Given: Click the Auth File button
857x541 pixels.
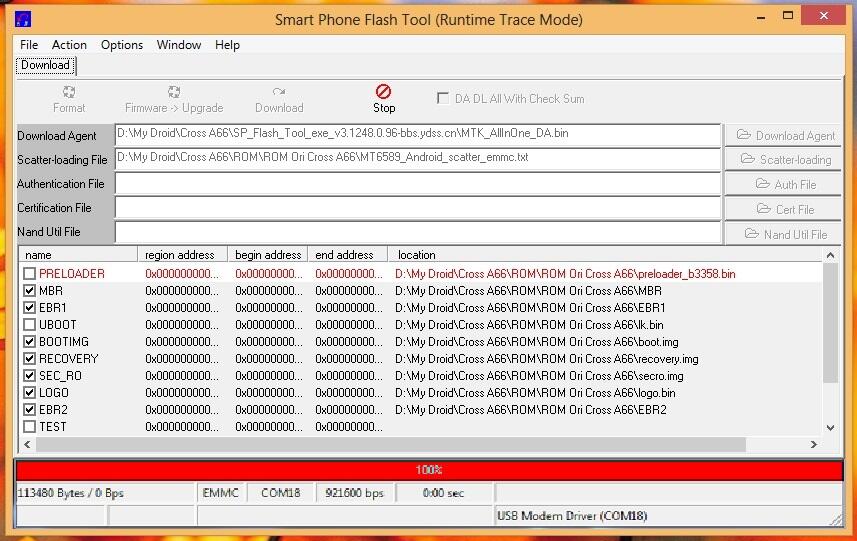Looking at the screenshot, I should [783, 184].
